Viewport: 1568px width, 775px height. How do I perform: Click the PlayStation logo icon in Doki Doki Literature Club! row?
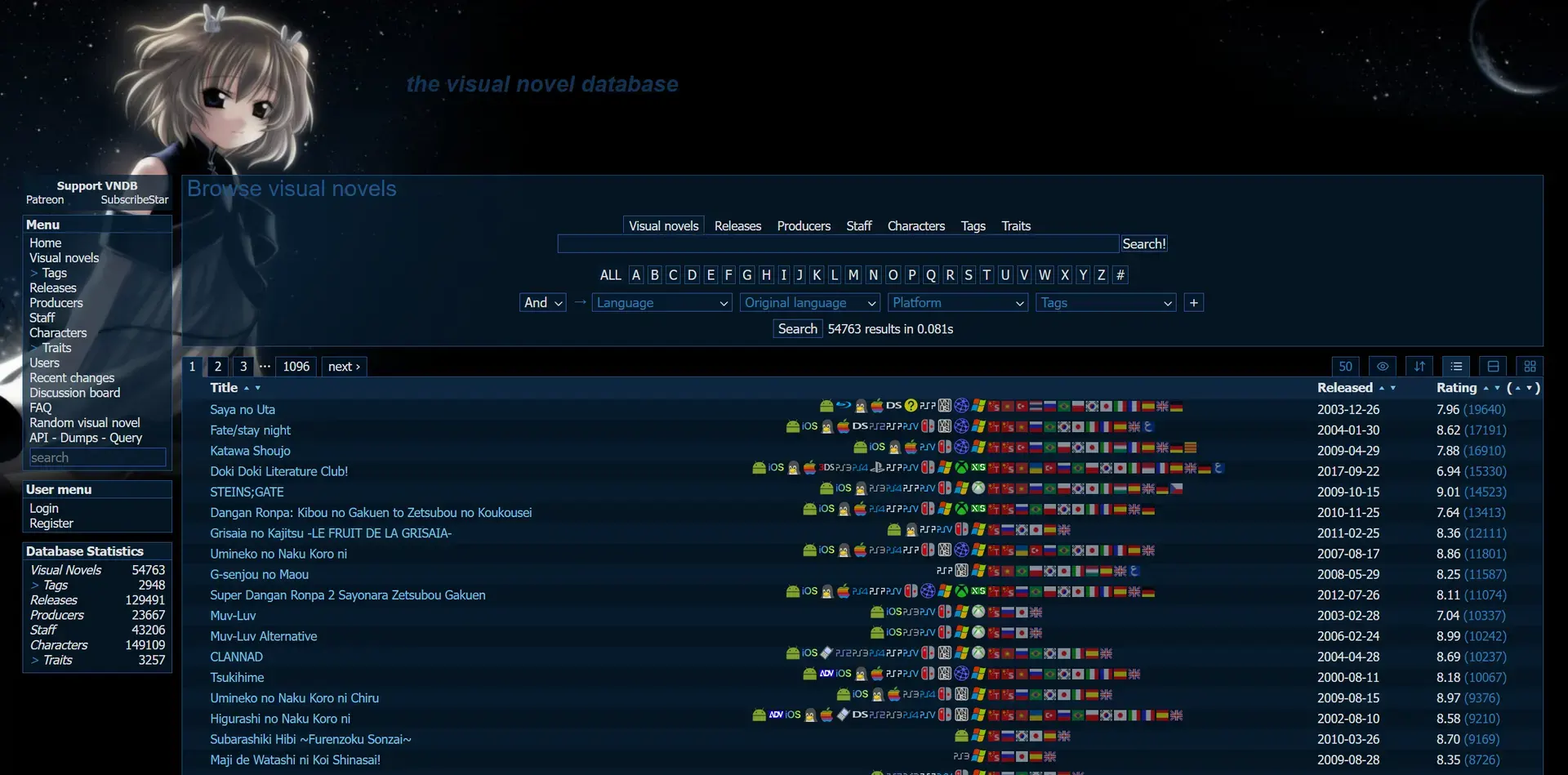coord(877,467)
